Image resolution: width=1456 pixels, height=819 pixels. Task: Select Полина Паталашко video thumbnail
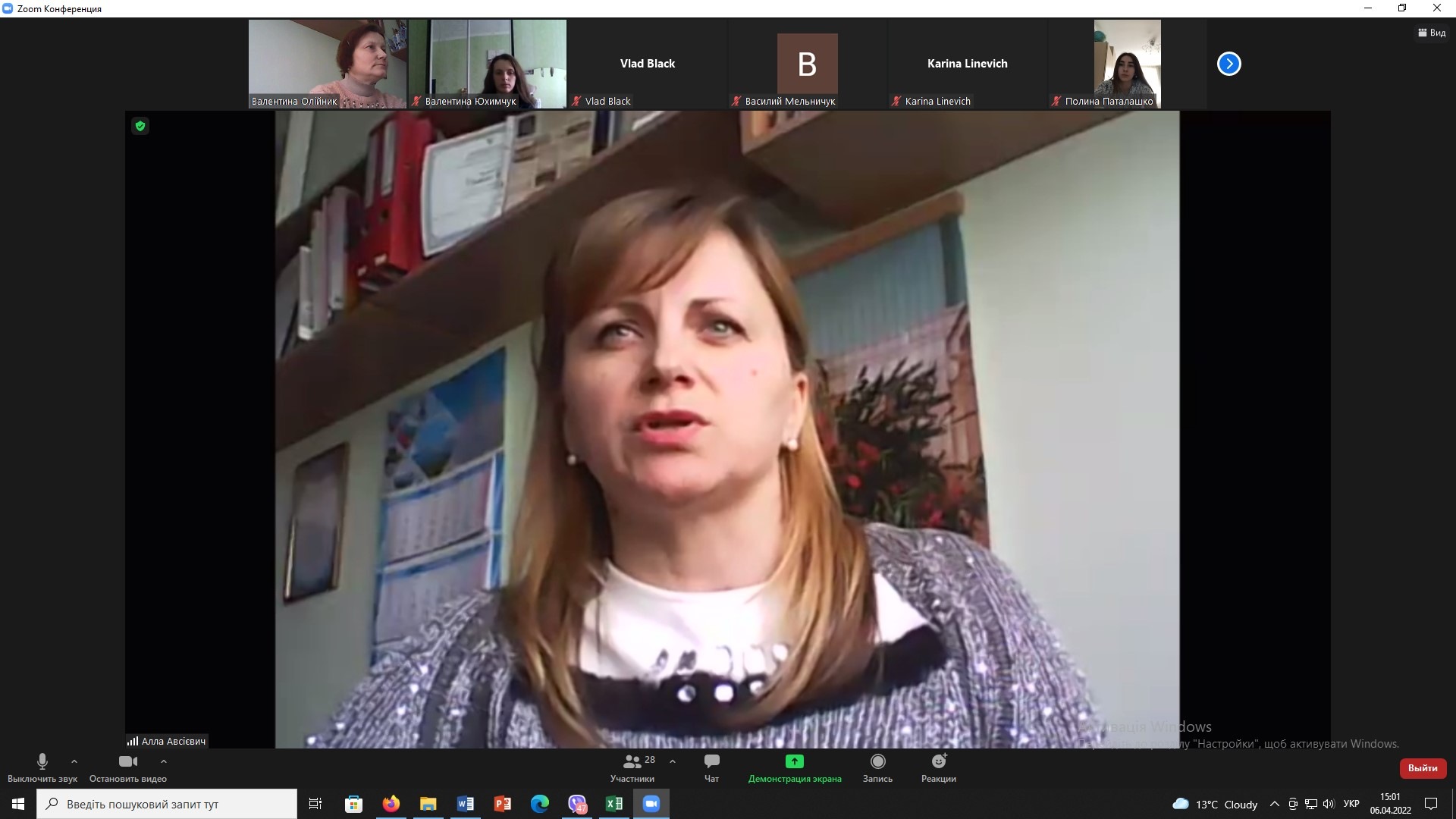pyautogui.click(x=1127, y=64)
